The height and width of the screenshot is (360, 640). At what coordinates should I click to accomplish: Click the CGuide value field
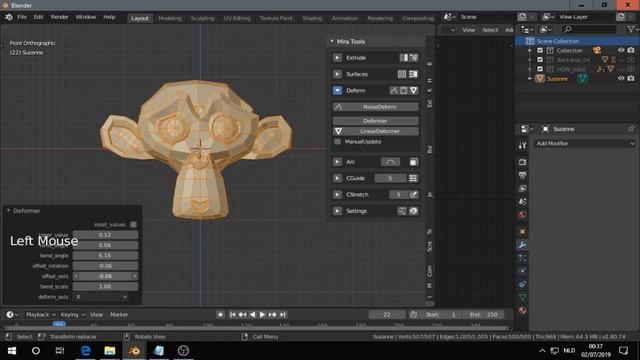pos(390,178)
